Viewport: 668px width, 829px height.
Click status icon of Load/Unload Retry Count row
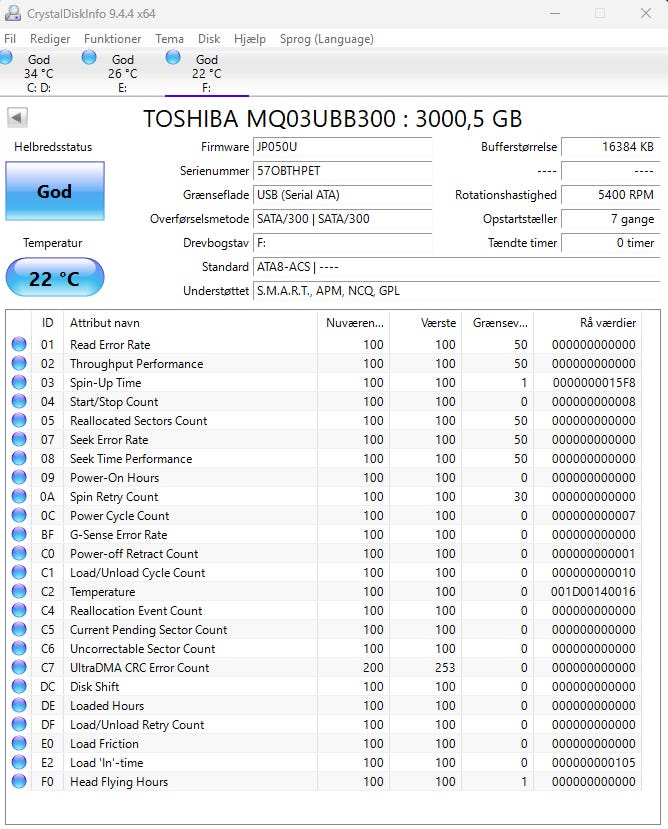19,725
